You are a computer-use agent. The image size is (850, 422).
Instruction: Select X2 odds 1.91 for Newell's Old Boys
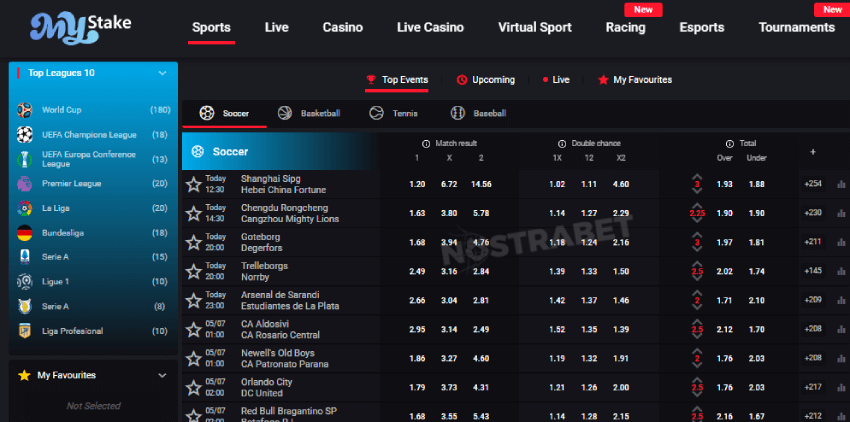point(621,359)
